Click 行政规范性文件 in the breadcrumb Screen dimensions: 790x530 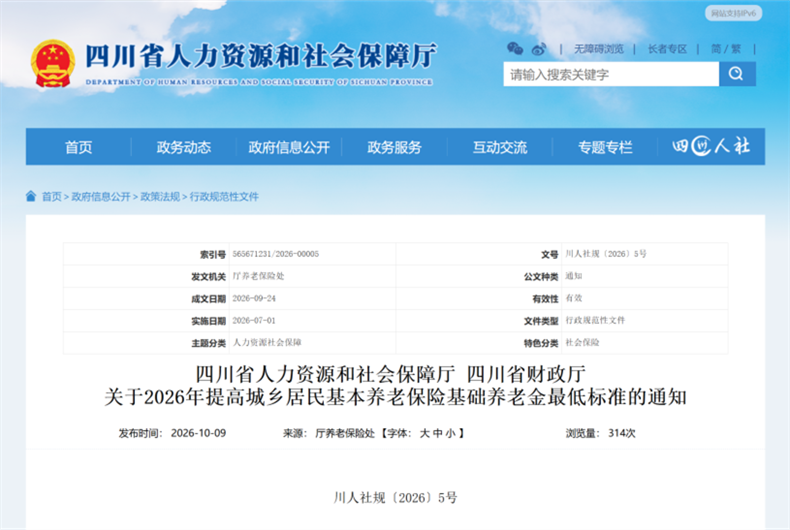224,196
